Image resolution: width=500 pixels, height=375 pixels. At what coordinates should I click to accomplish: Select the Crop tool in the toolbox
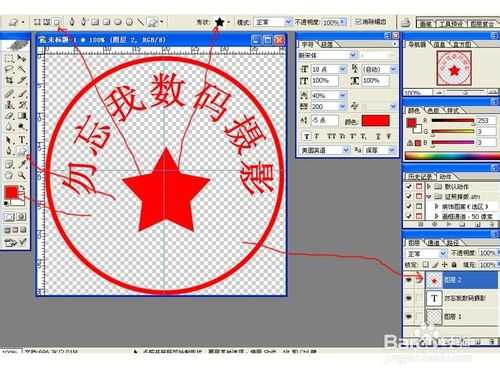click(9, 80)
